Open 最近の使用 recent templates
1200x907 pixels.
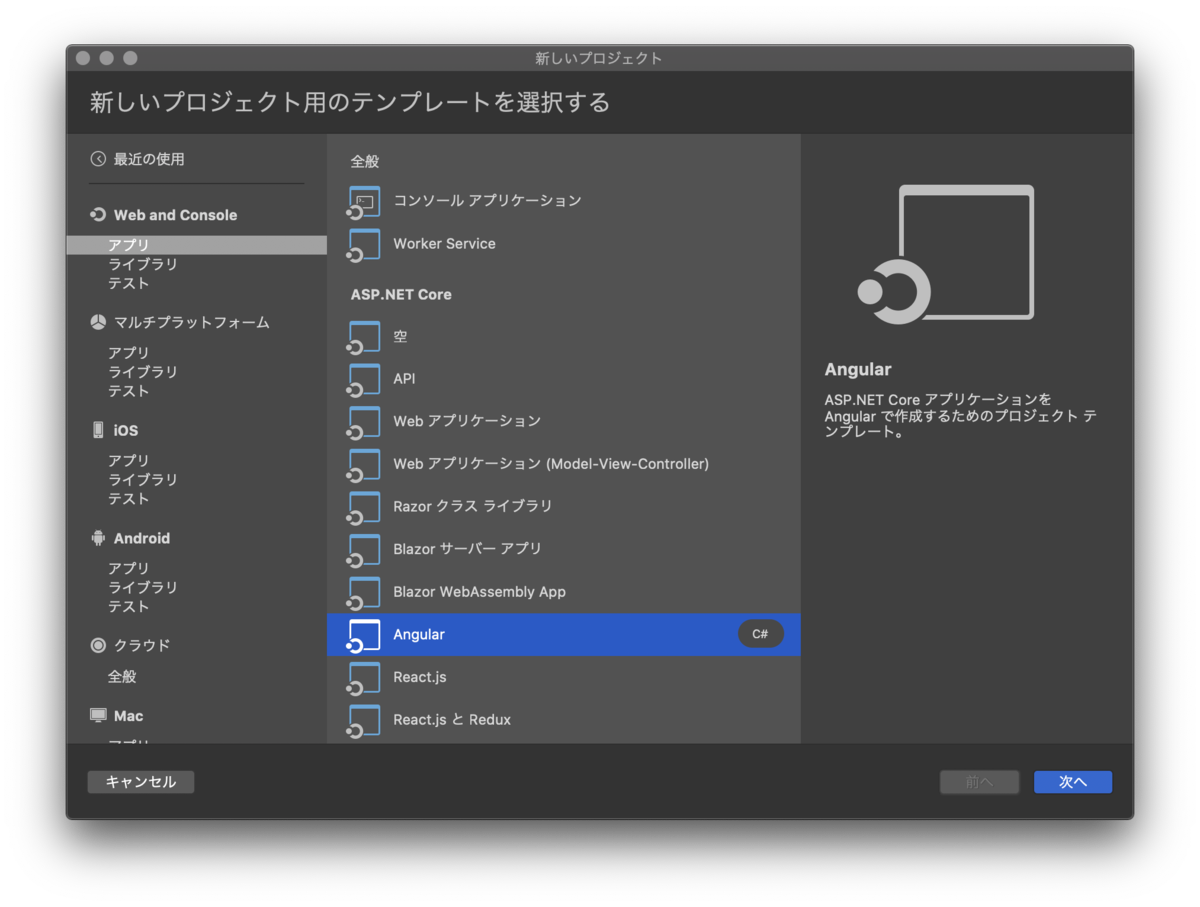click(x=149, y=159)
